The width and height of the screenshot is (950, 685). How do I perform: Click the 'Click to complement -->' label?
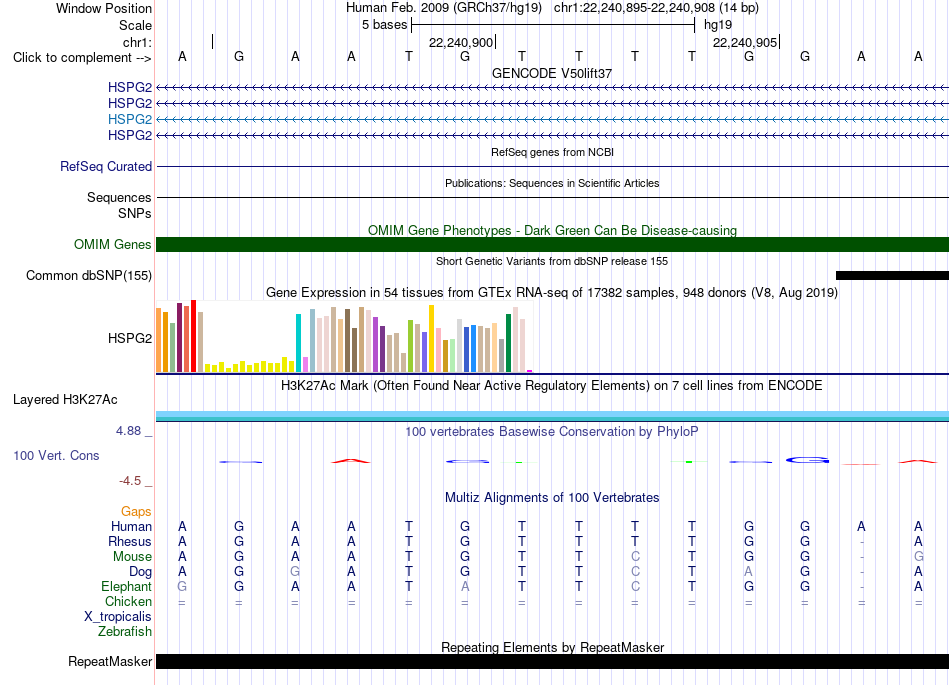82,58
